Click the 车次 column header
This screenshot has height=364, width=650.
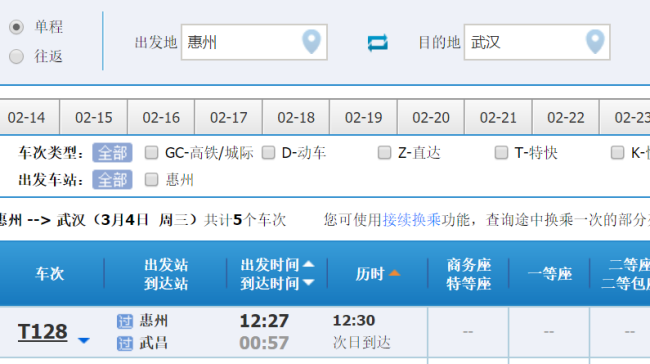point(50,274)
